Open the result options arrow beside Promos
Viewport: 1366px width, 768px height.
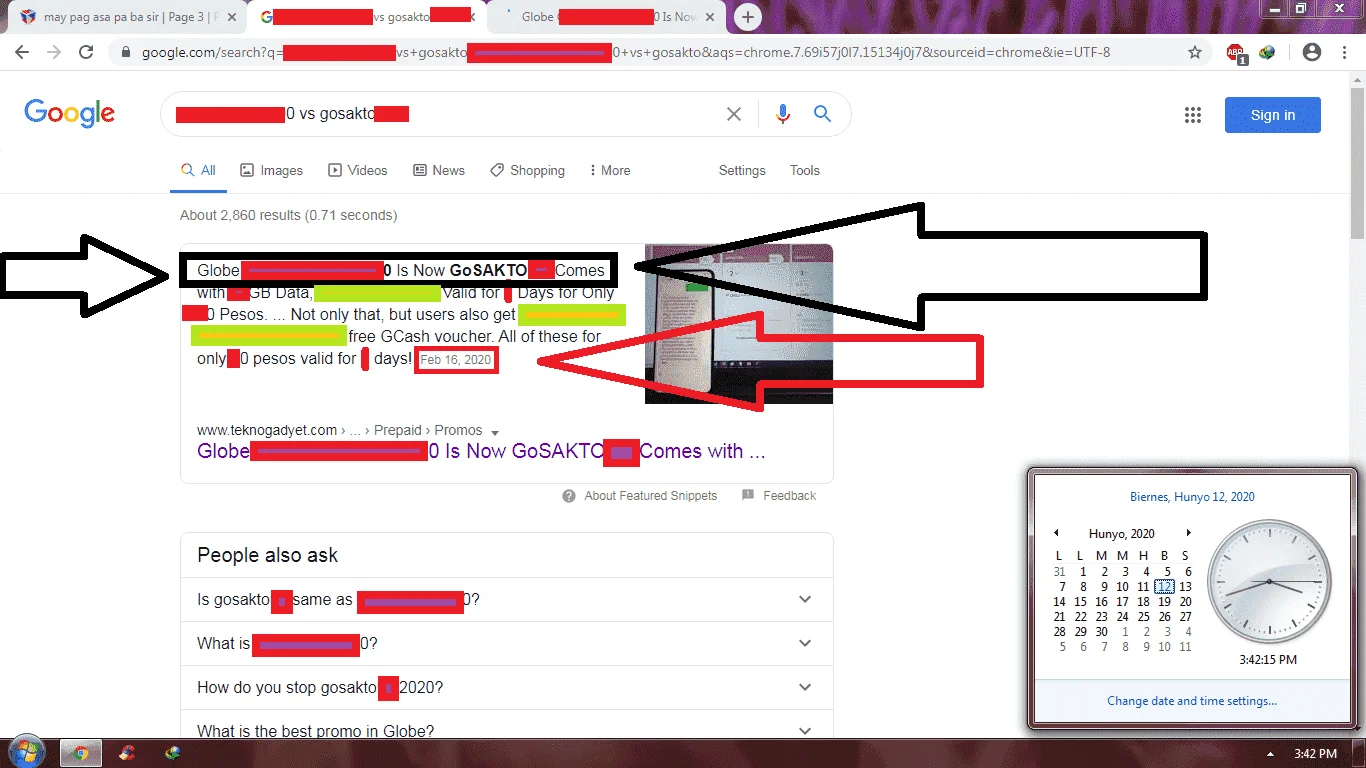(x=495, y=432)
